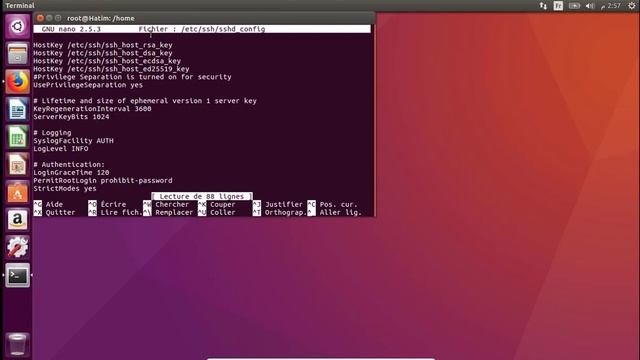The height and width of the screenshot is (360, 640).
Task: Click the '# Lifetime and size of ephemeral' comment
Action: [x=145, y=101]
